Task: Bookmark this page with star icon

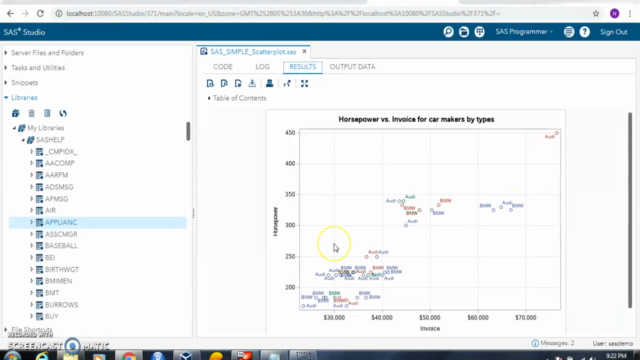Action: point(596,13)
